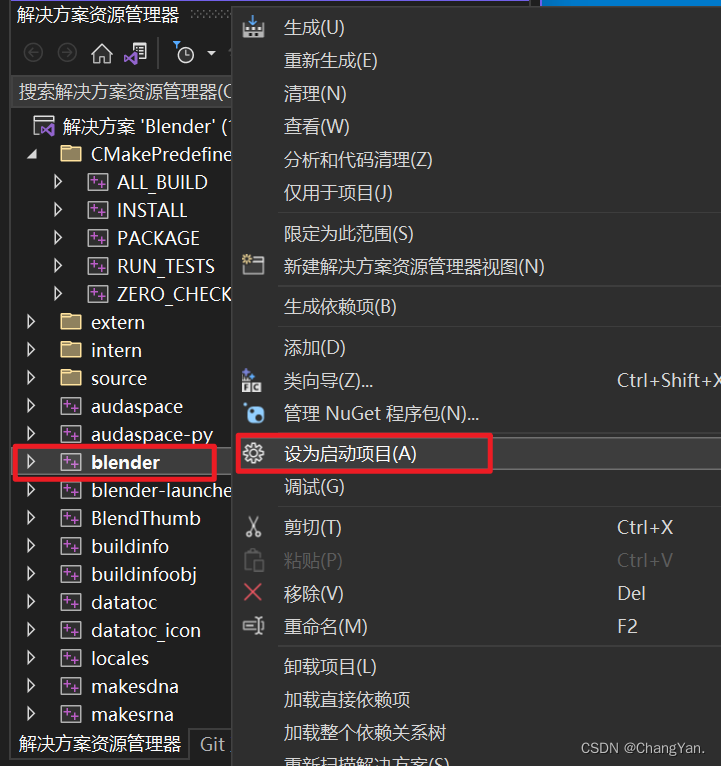Click the Class Wizard icon
The image size is (721, 766).
pyautogui.click(x=252, y=380)
